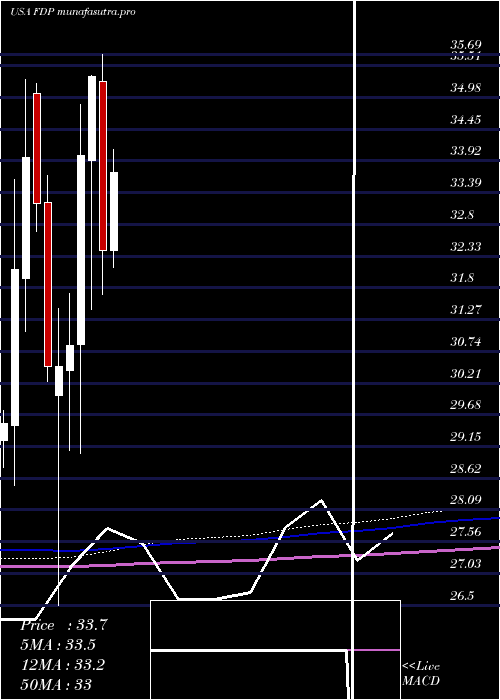Click the 12MA : 33.2 value
Image resolution: width=500 pixels, height=700 pixels.
63,664
